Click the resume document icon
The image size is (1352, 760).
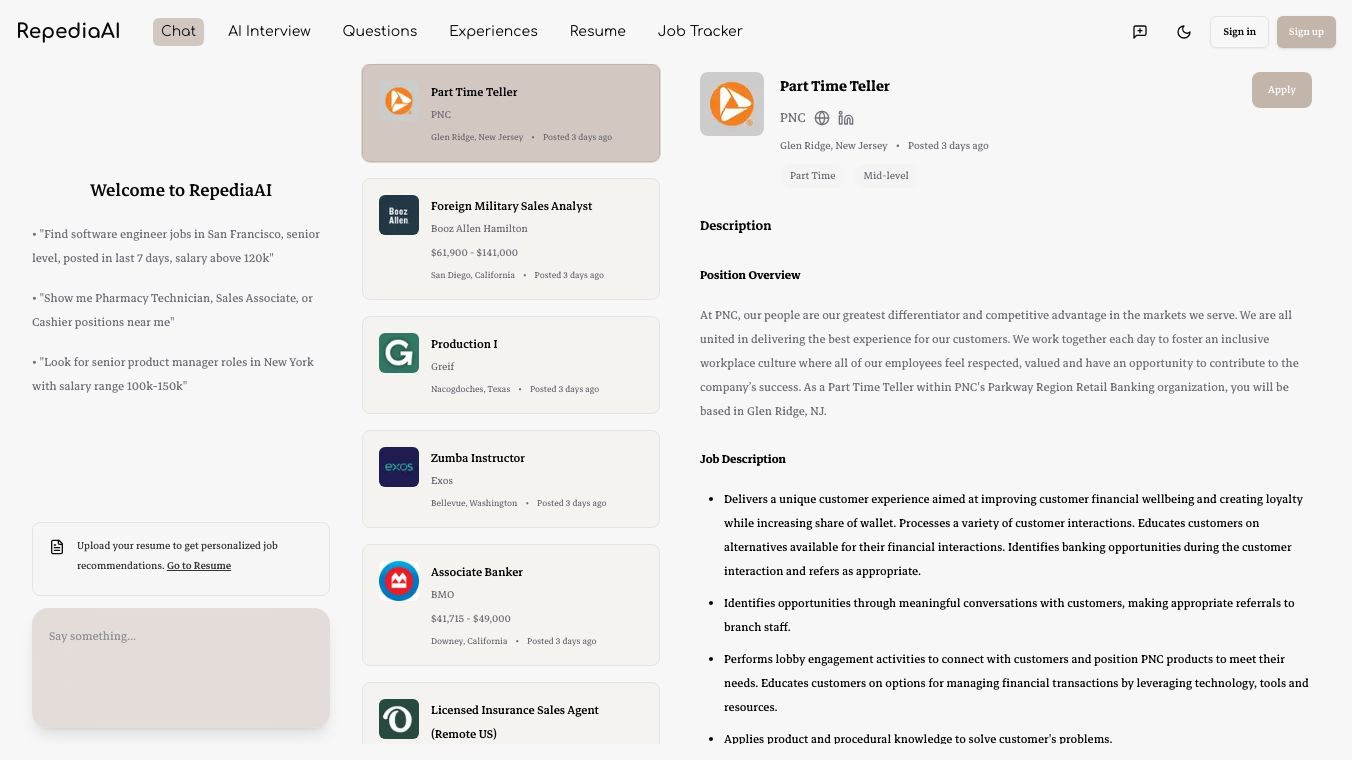[x=57, y=547]
